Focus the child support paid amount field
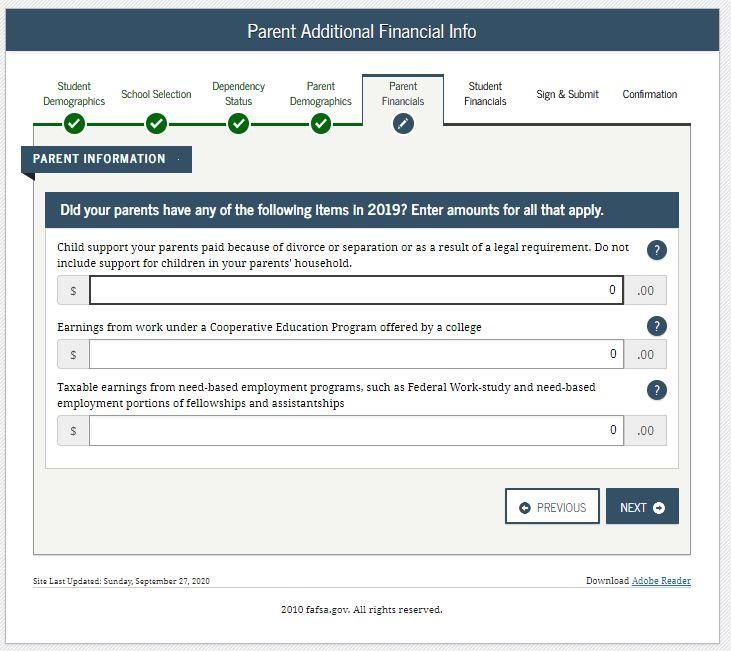The width and height of the screenshot is (731, 651). 356,290
